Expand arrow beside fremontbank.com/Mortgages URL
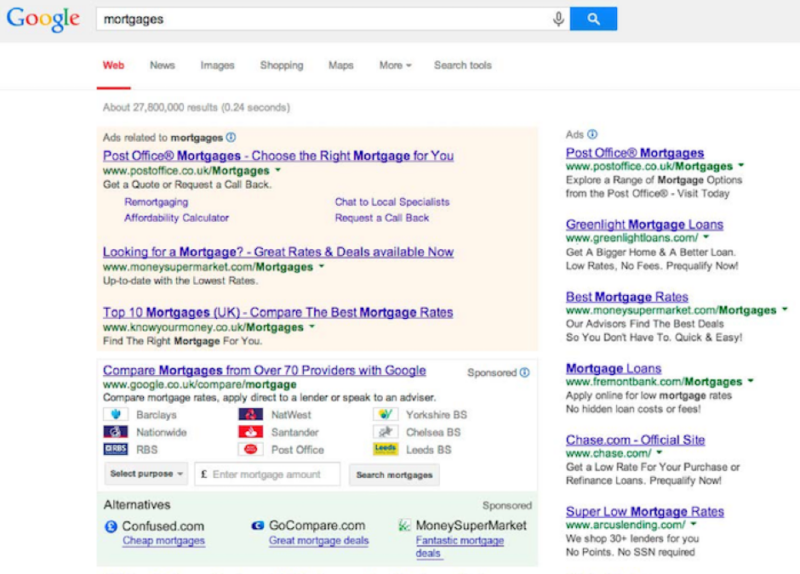The image size is (800, 574). click(751, 381)
